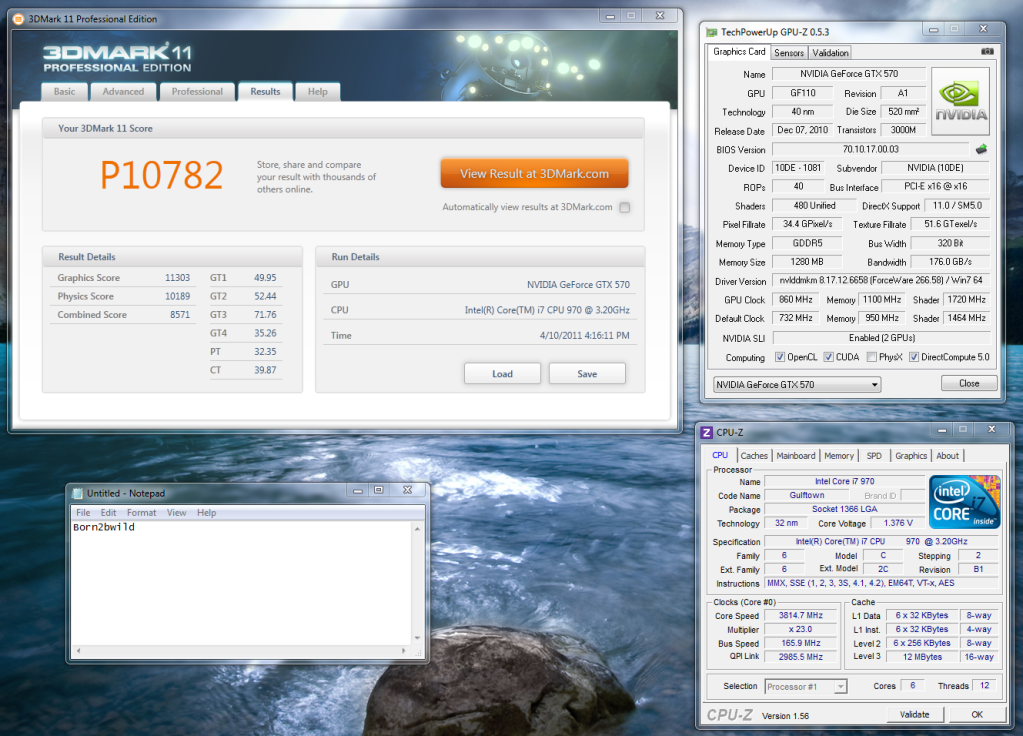Viewport: 1023px width, 736px height.
Task: Click the GPU Clock field showing 860 MHz
Action: click(x=796, y=299)
